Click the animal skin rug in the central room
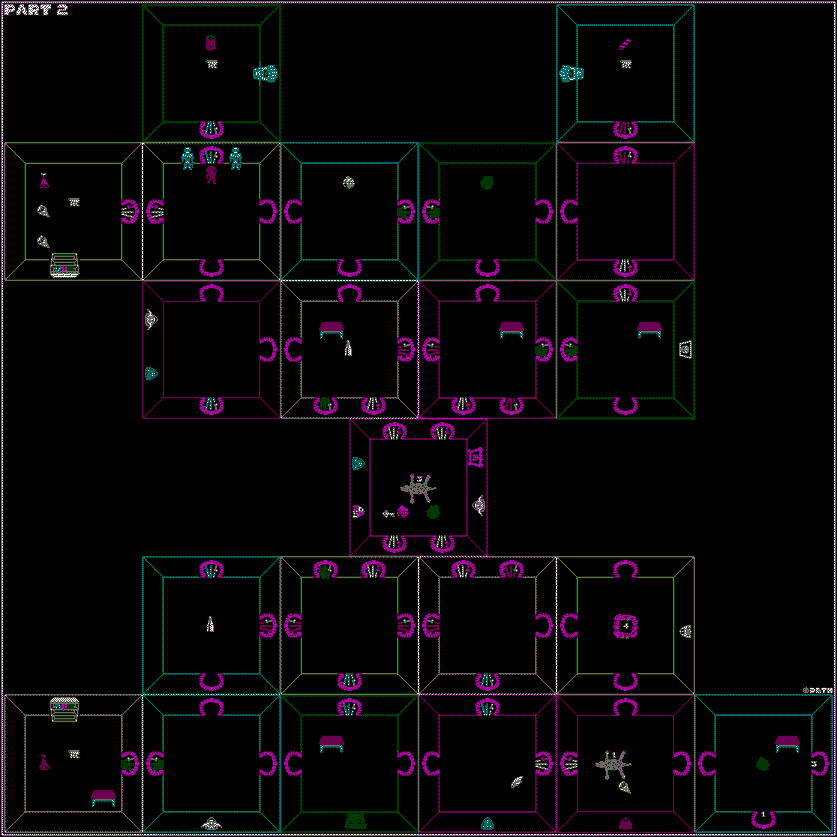This screenshot has width=837, height=837. tap(418, 489)
